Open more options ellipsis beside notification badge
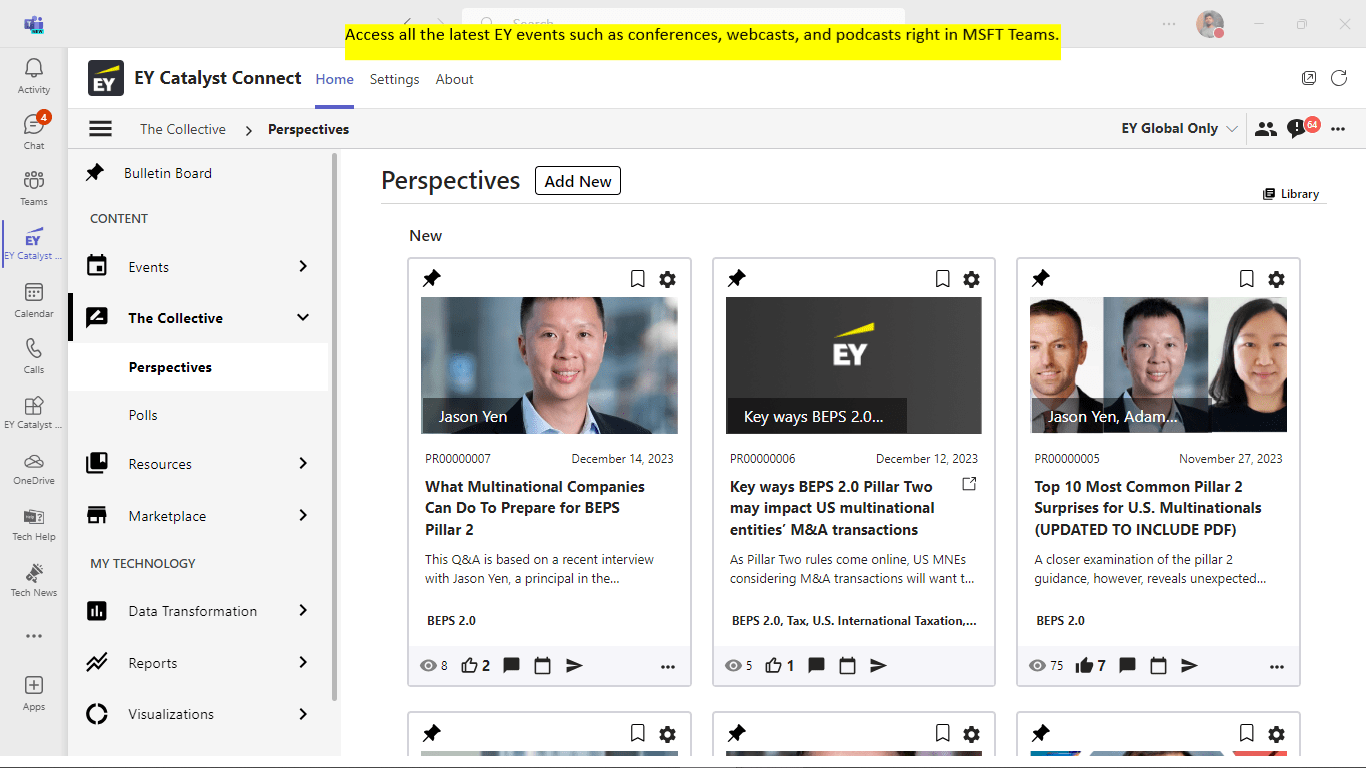This screenshot has width=1366, height=768. pos(1338,128)
